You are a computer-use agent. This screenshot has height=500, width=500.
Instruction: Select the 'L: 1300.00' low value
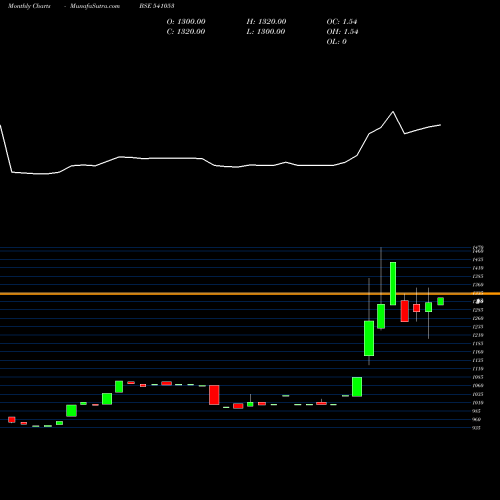(x=266, y=32)
